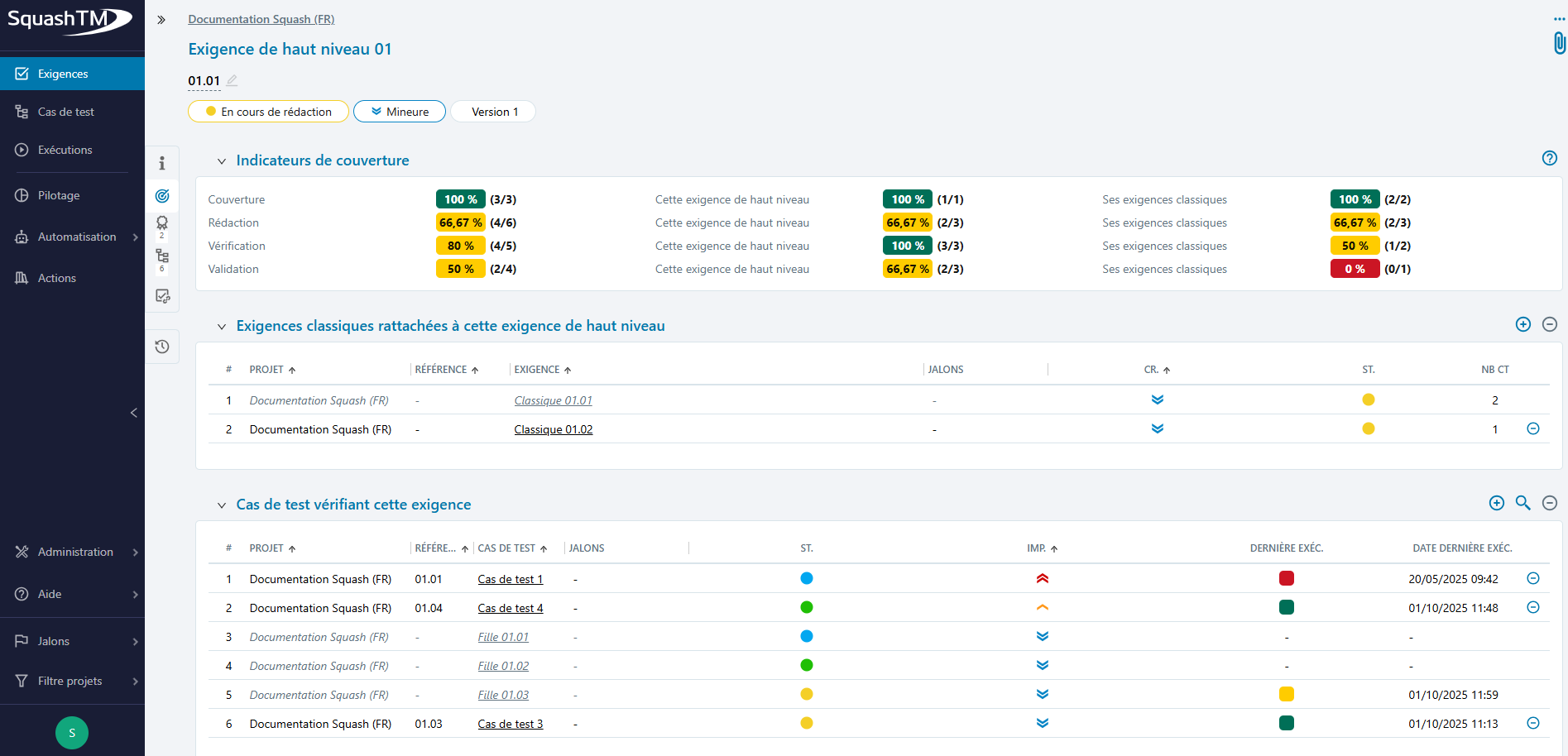Click the yellow 66,67 % Rédaction indicator
1568x756 pixels.
click(x=460, y=222)
